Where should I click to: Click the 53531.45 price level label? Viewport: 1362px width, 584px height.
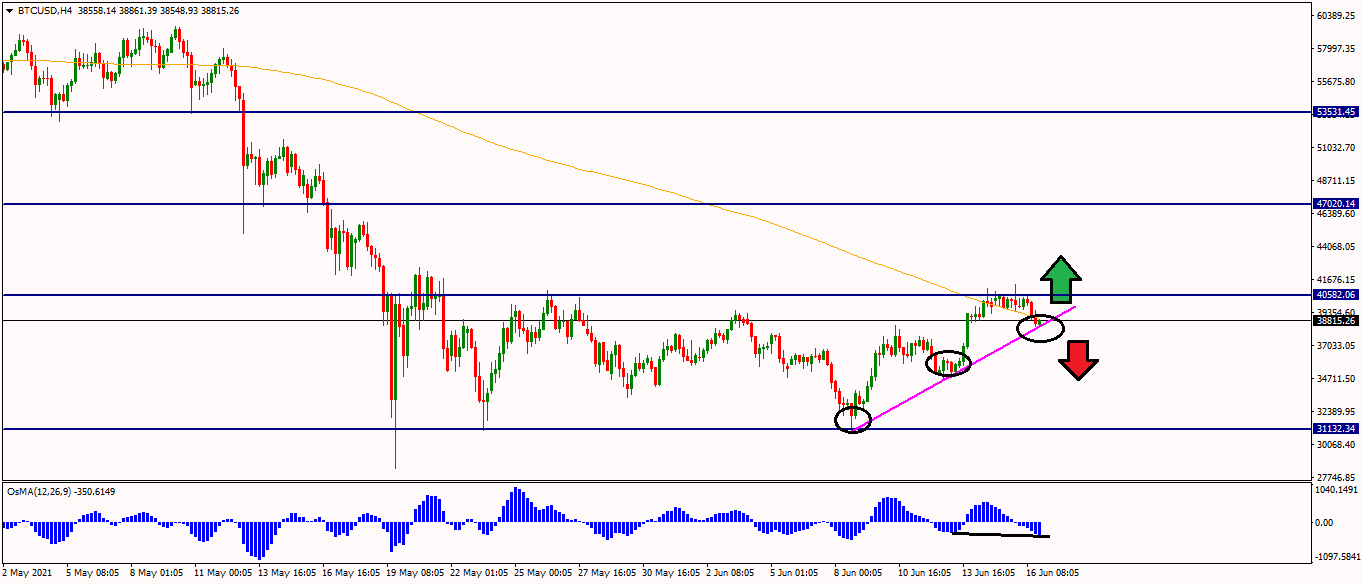point(1335,112)
